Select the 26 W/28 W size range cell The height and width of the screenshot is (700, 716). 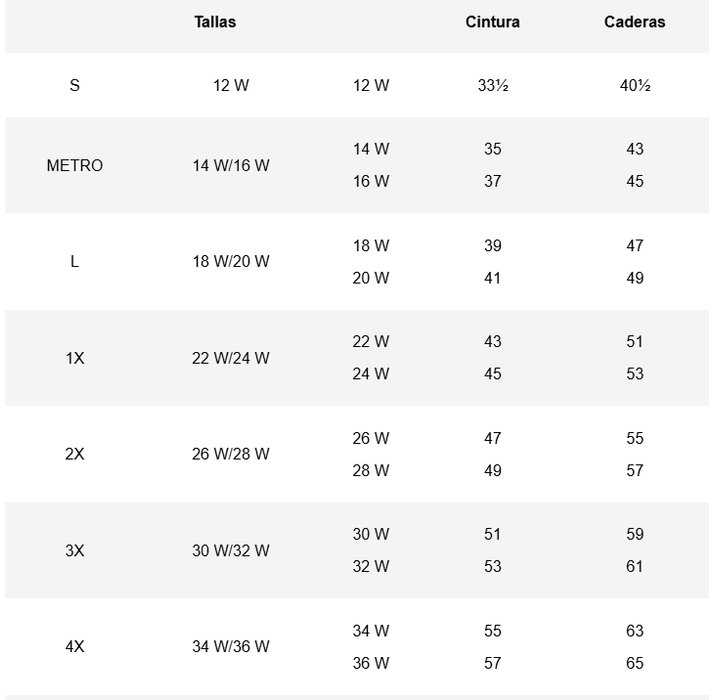click(231, 454)
